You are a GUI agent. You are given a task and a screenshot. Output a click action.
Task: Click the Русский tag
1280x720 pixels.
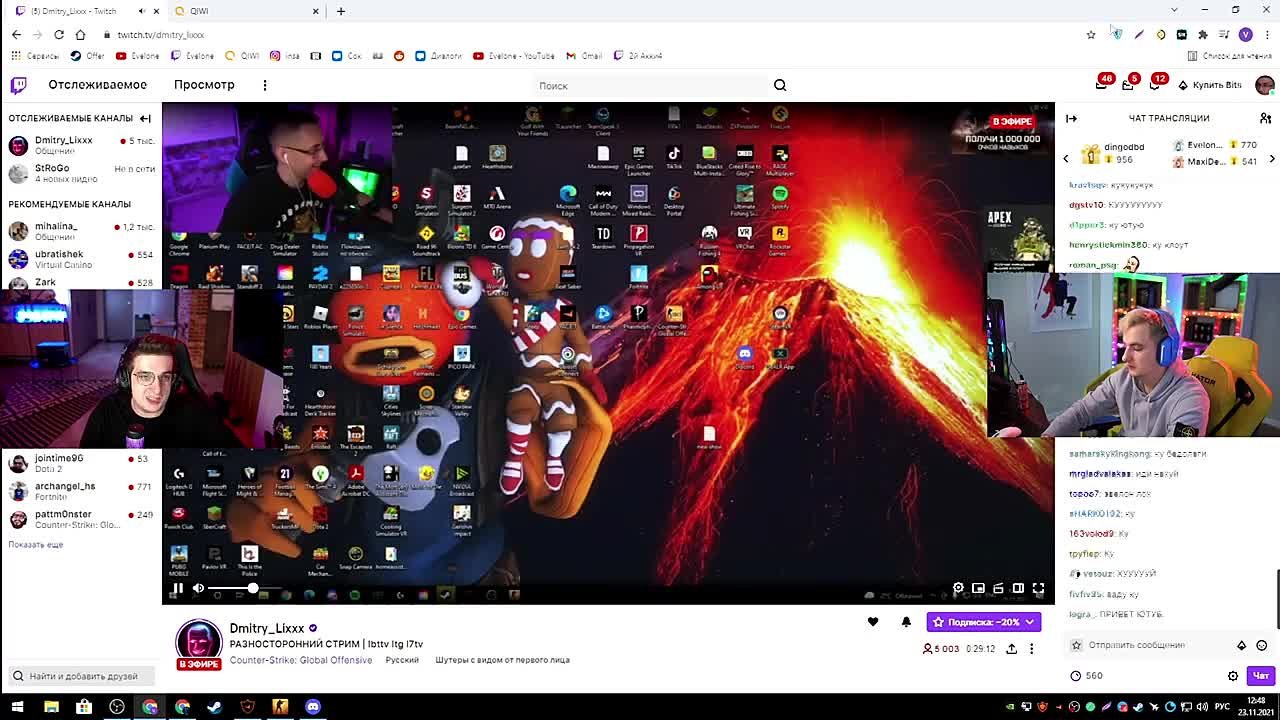click(x=402, y=660)
